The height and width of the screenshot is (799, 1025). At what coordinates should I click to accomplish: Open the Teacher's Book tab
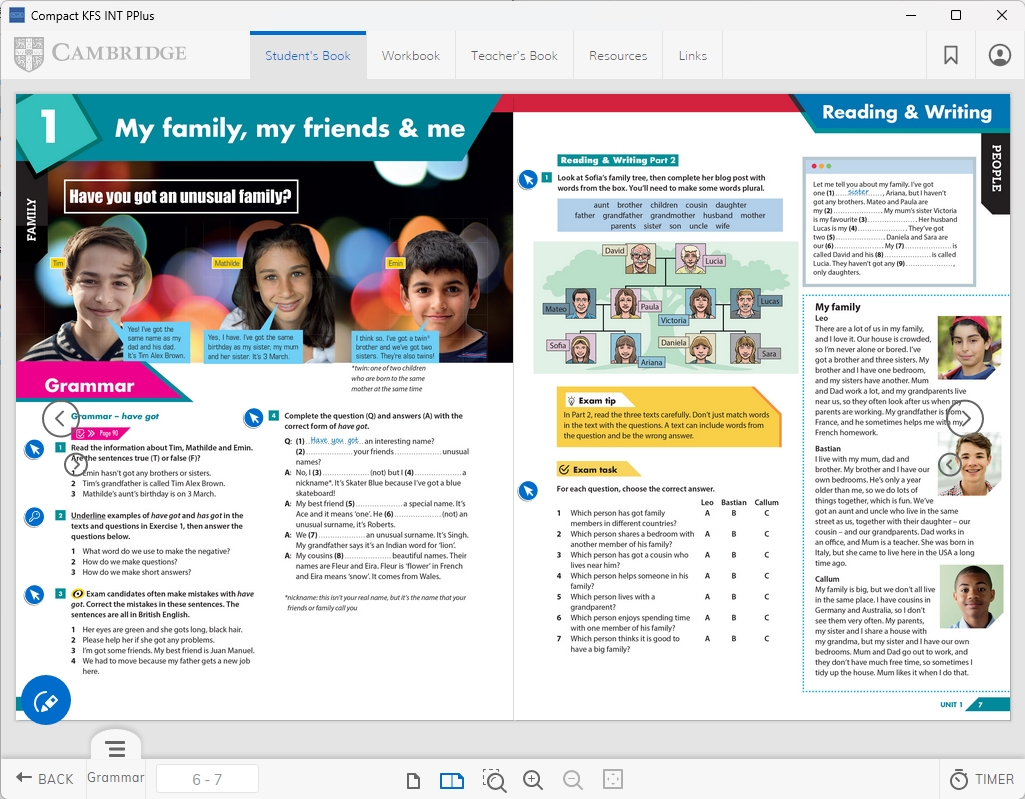(x=514, y=56)
